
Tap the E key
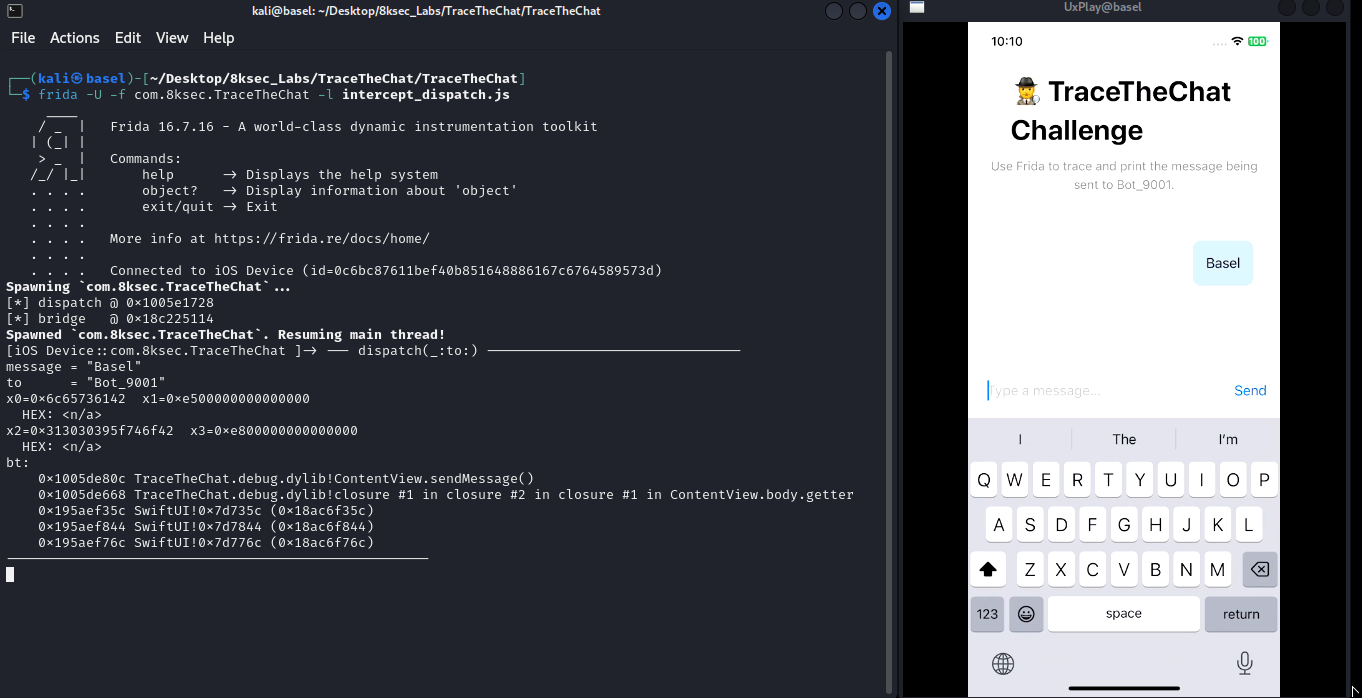click(x=1046, y=480)
